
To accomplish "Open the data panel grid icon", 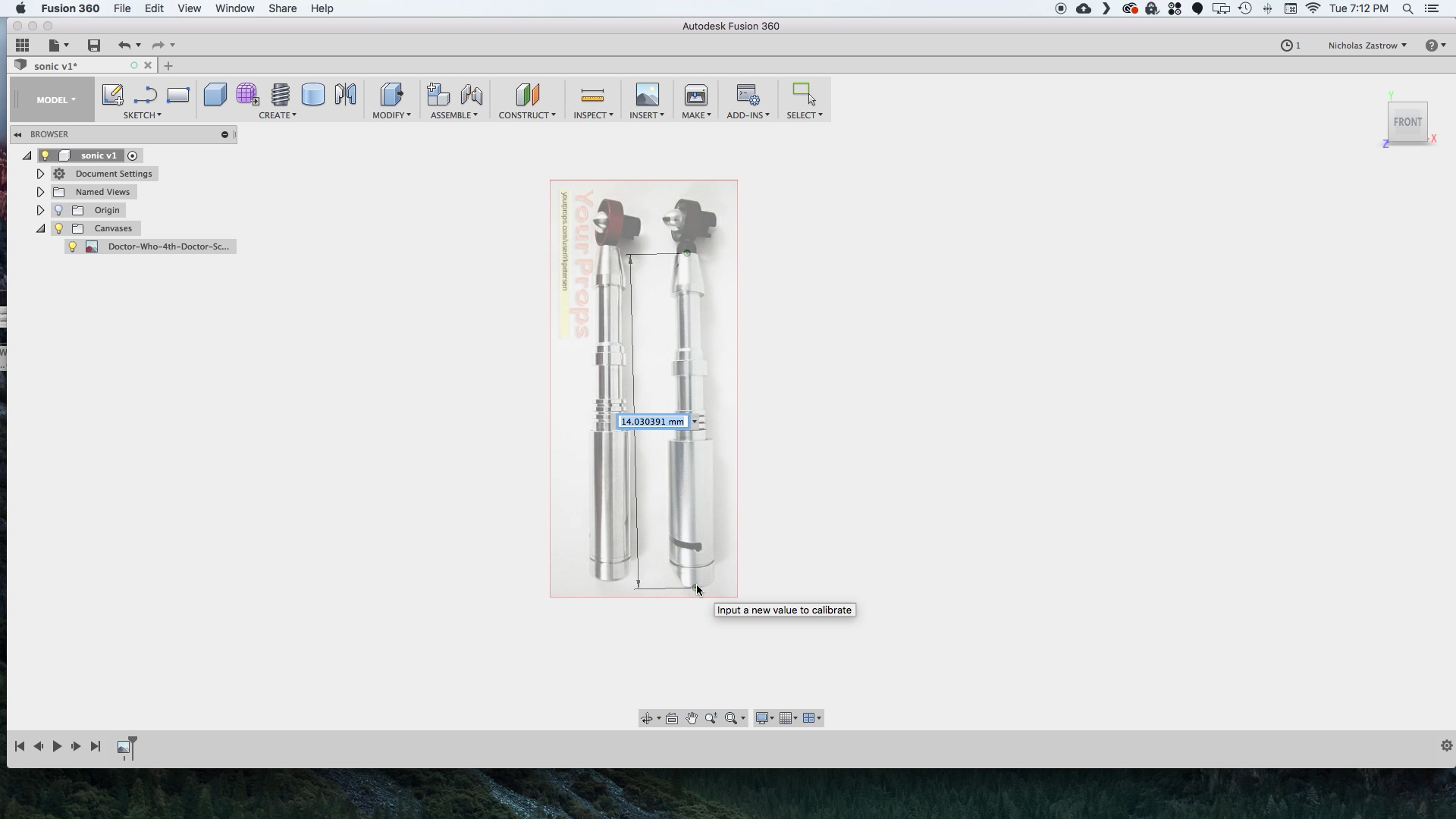I will coord(22,45).
